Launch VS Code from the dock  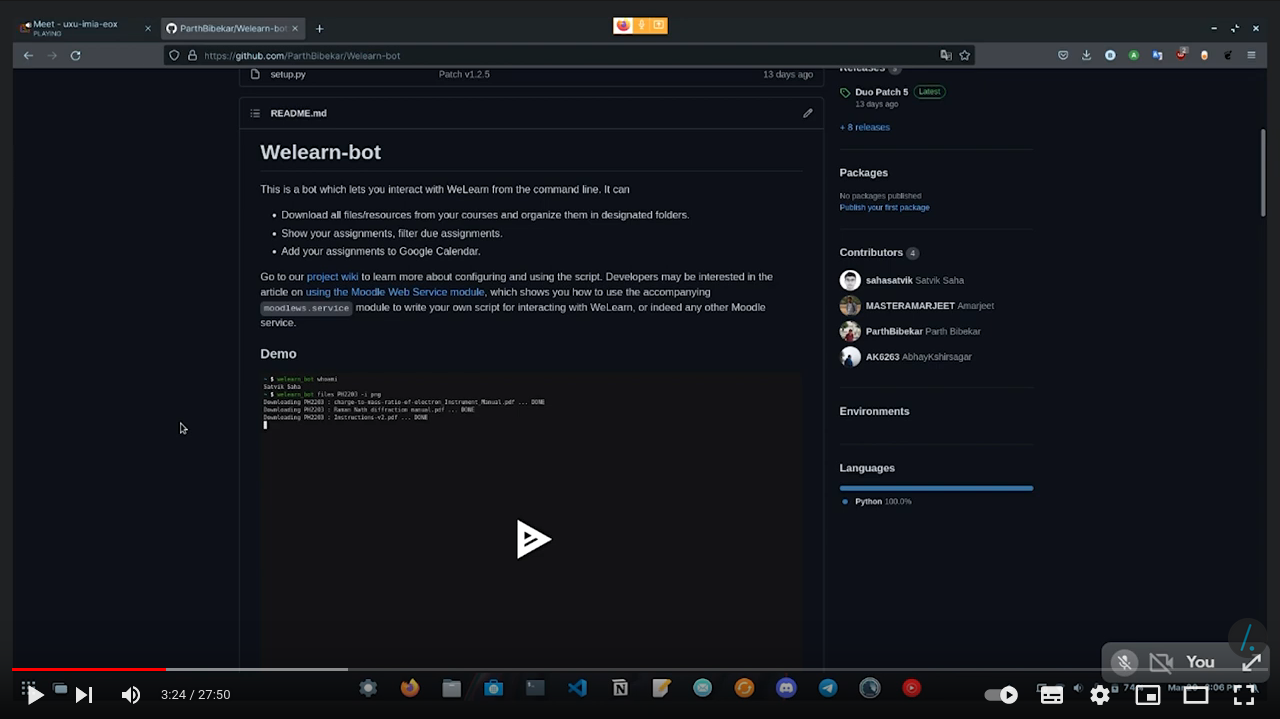577,688
